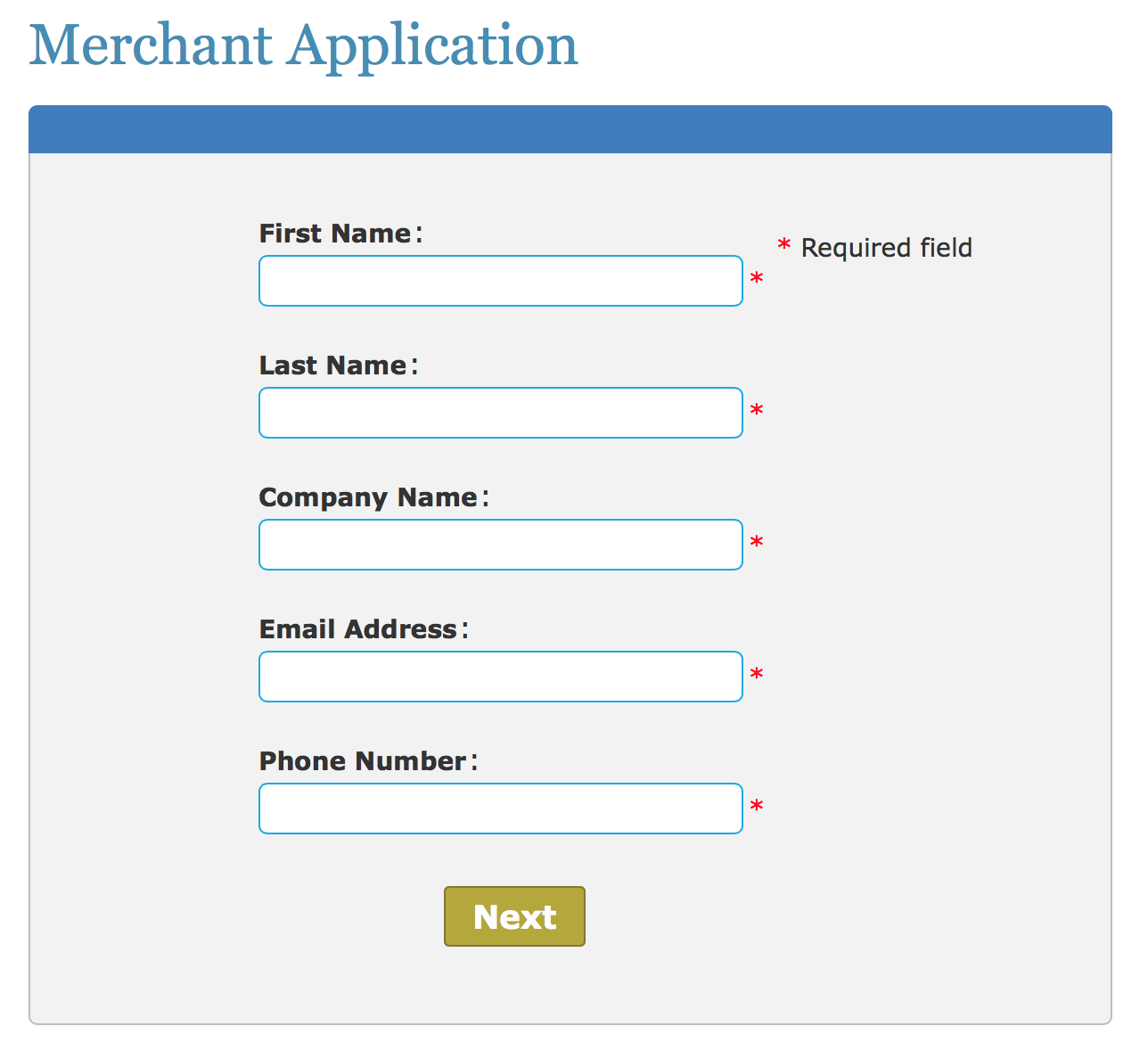Viewport: 1148px width, 1059px height.
Task: Click inside the Company Name input field
Action: (501, 545)
